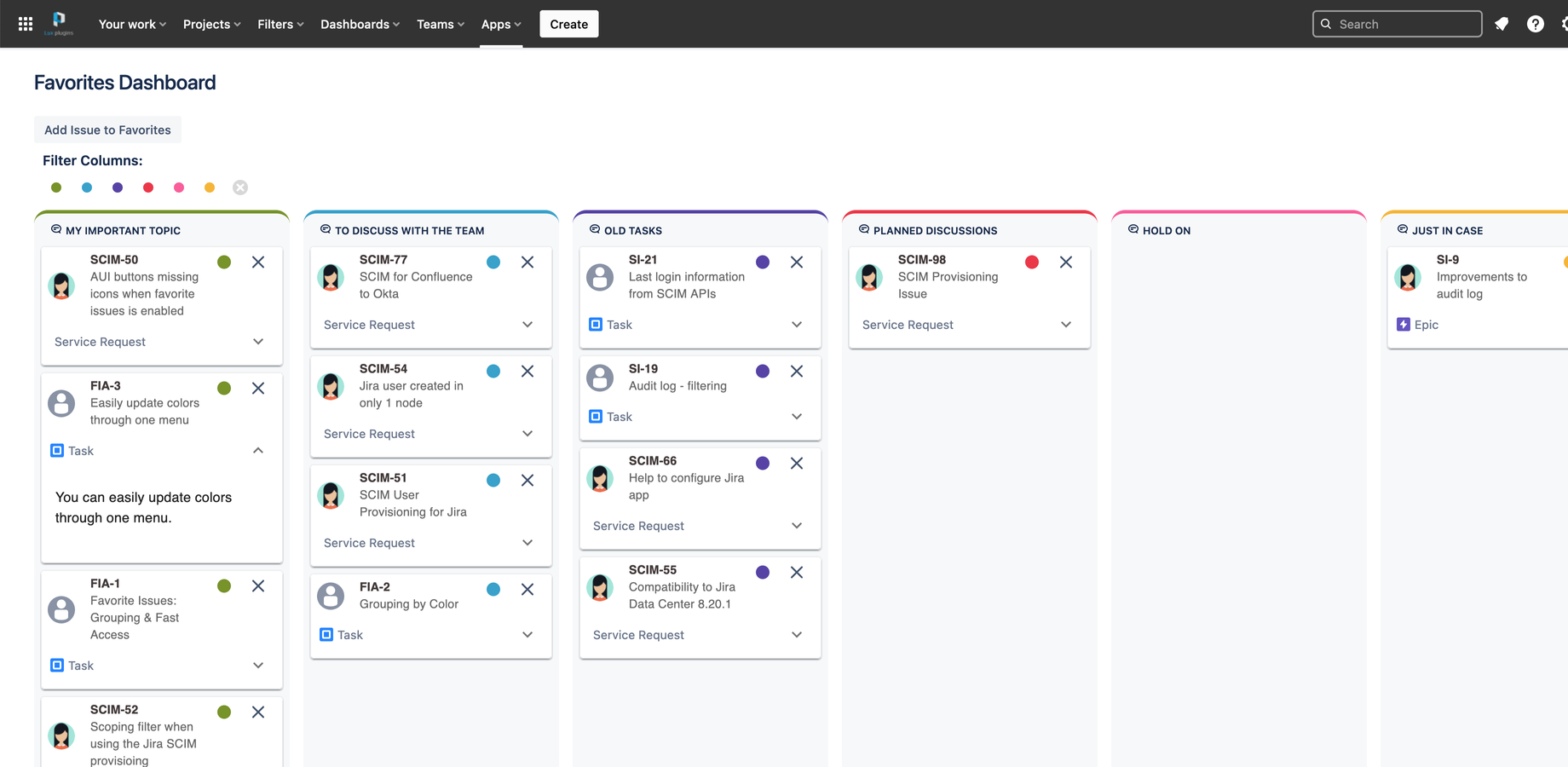Viewport: 1568px width, 767px height.
Task: Click Add Issue to Favorites
Action: coord(107,130)
